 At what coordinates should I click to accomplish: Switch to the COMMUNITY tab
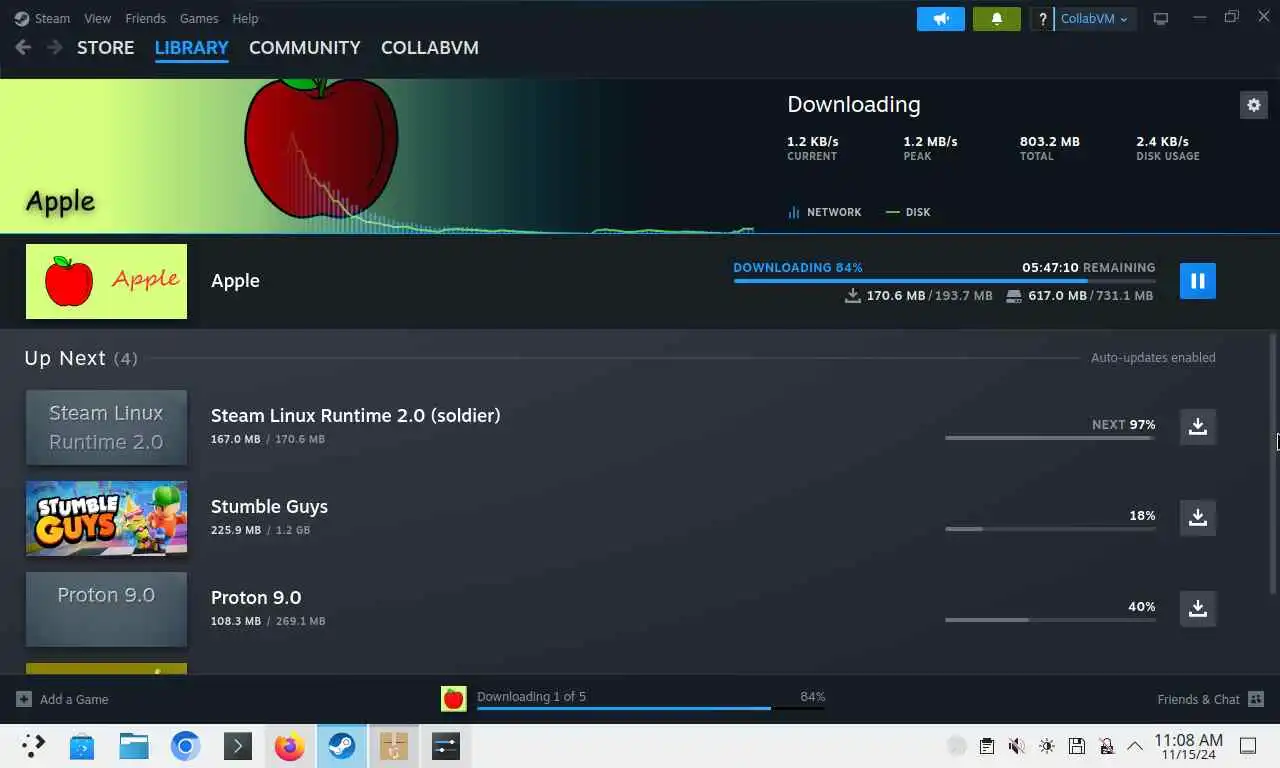[x=304, y=47]
